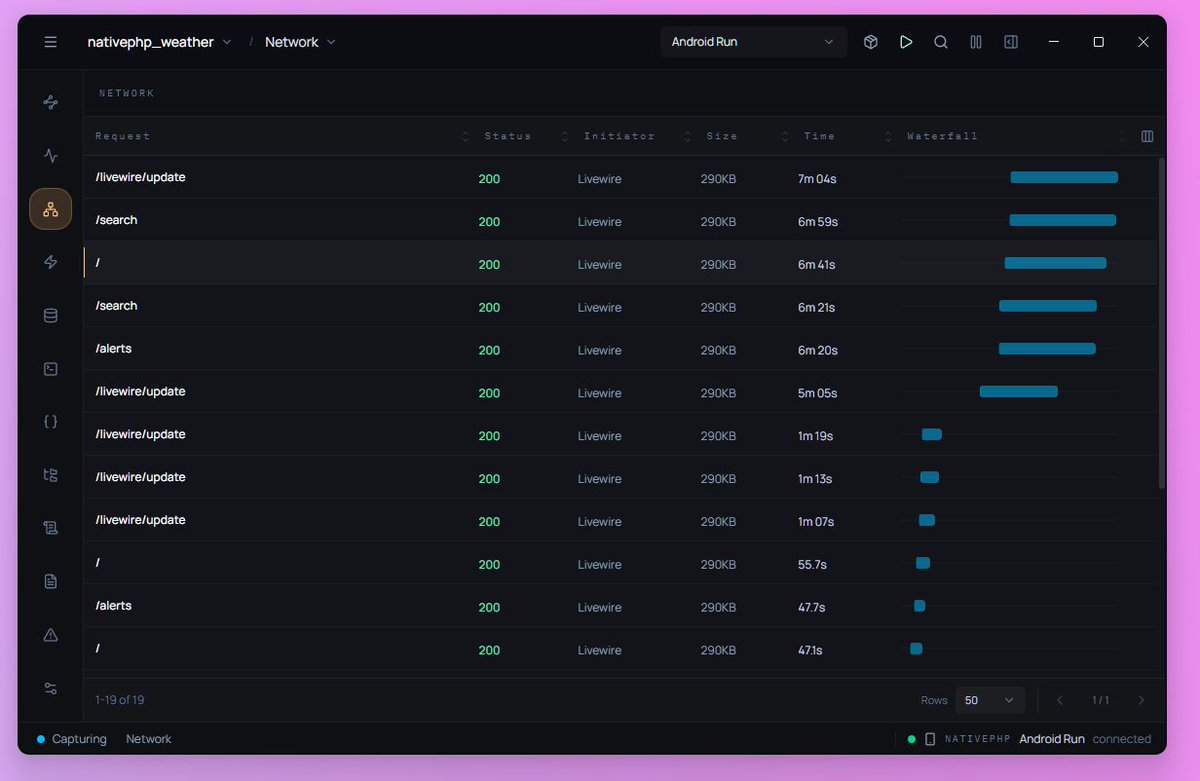This screenshot has width=1200, height=781.
Task: Open the database sidebar panel
Action: (50, 316)
